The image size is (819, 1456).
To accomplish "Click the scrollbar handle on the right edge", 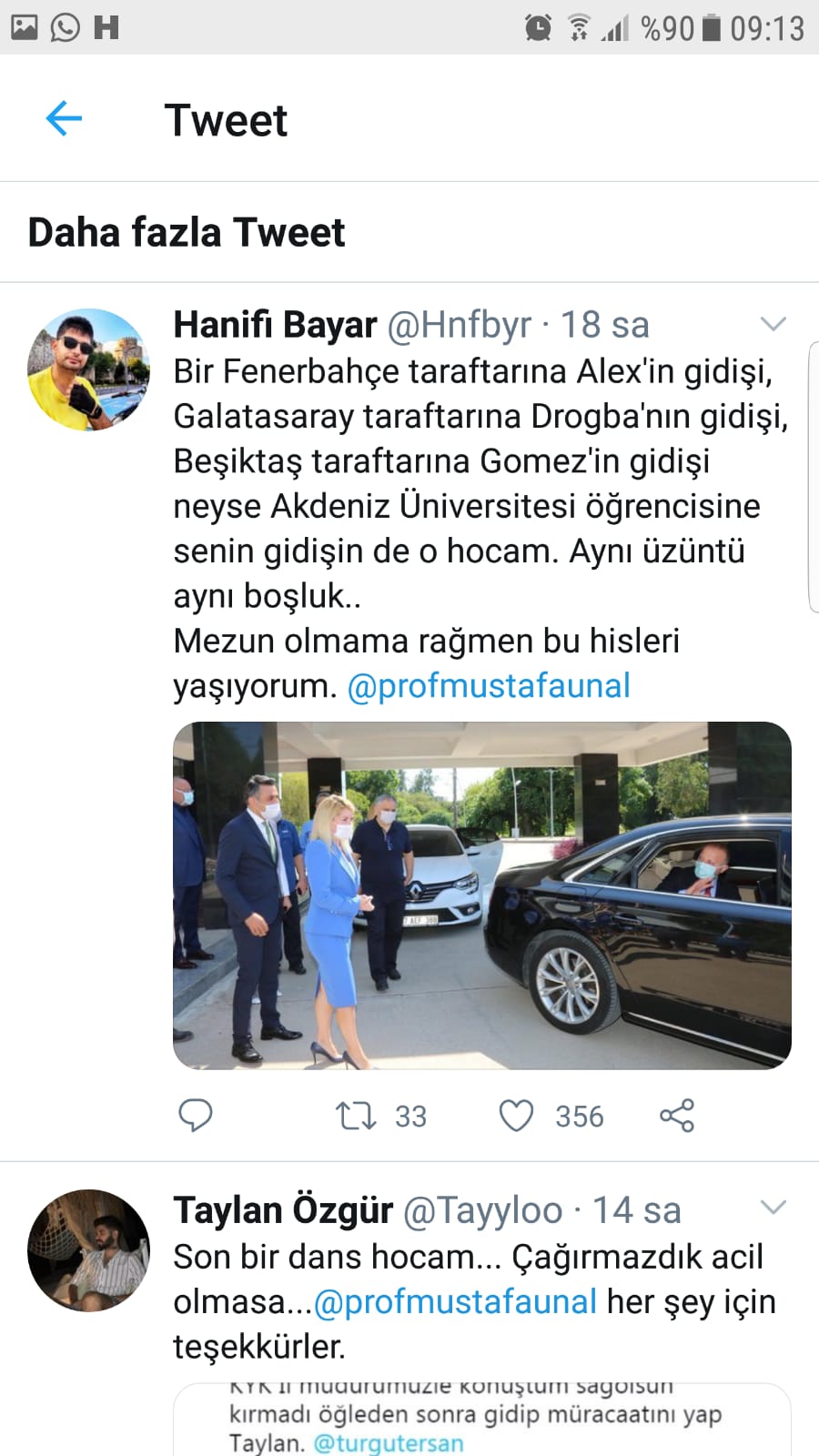I will click(814, 478).
